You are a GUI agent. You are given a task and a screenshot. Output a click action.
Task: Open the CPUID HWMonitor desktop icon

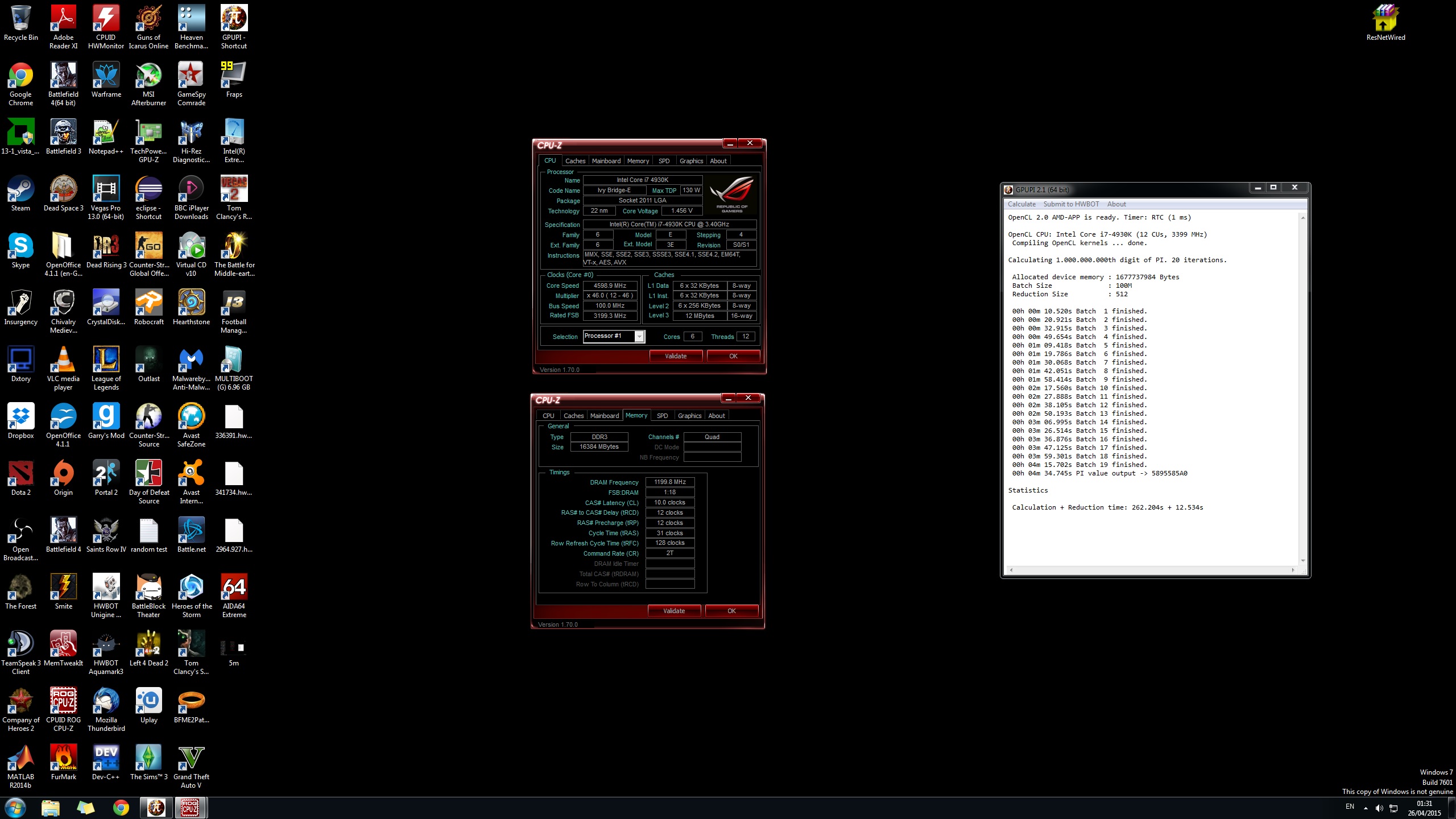point(106,27)
